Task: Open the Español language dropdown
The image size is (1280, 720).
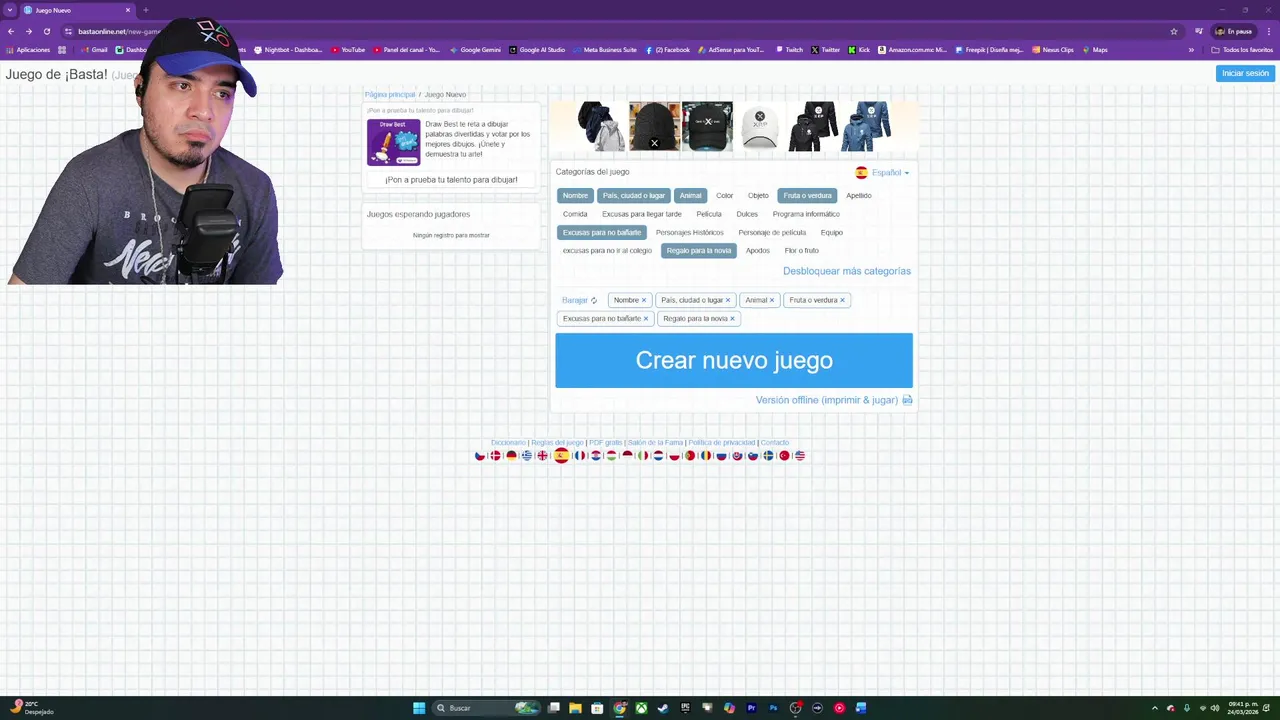Action: coord(889,173)
